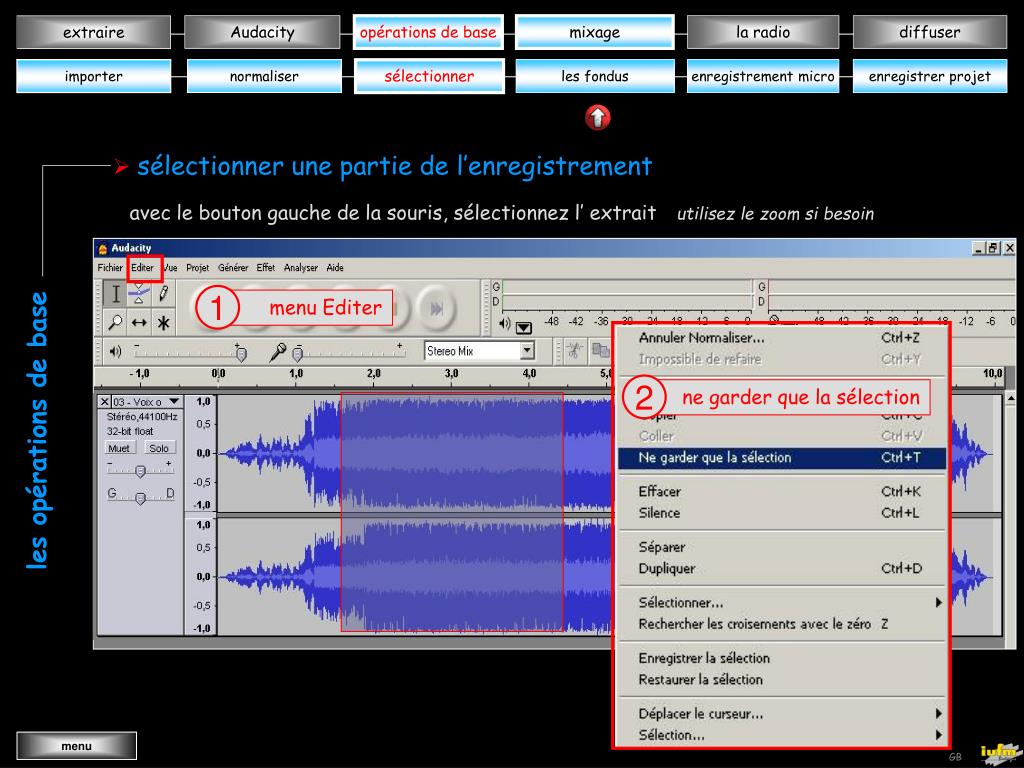1024x768 pixels.
Task: Open the Stereo Mix input source dropdown
Action: [528, 351]
